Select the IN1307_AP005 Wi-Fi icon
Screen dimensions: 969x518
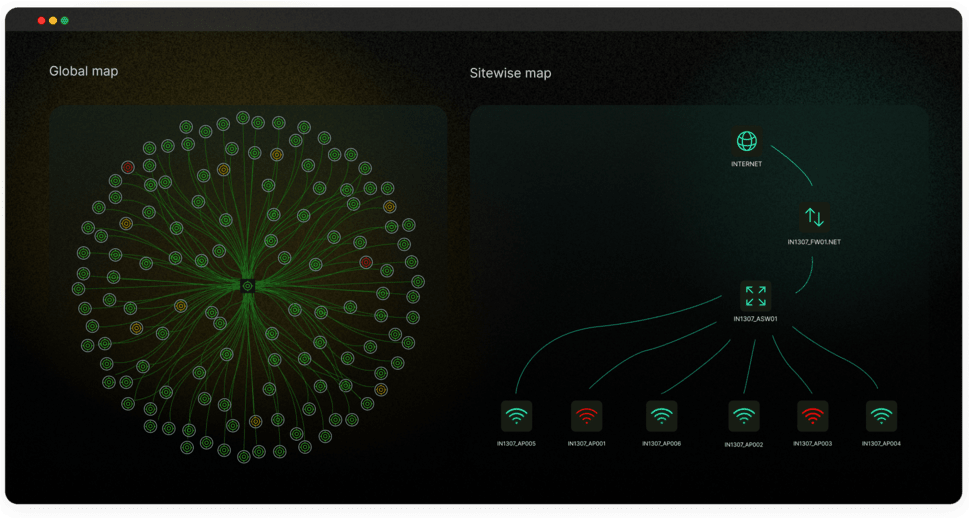[x=517, y=417]
